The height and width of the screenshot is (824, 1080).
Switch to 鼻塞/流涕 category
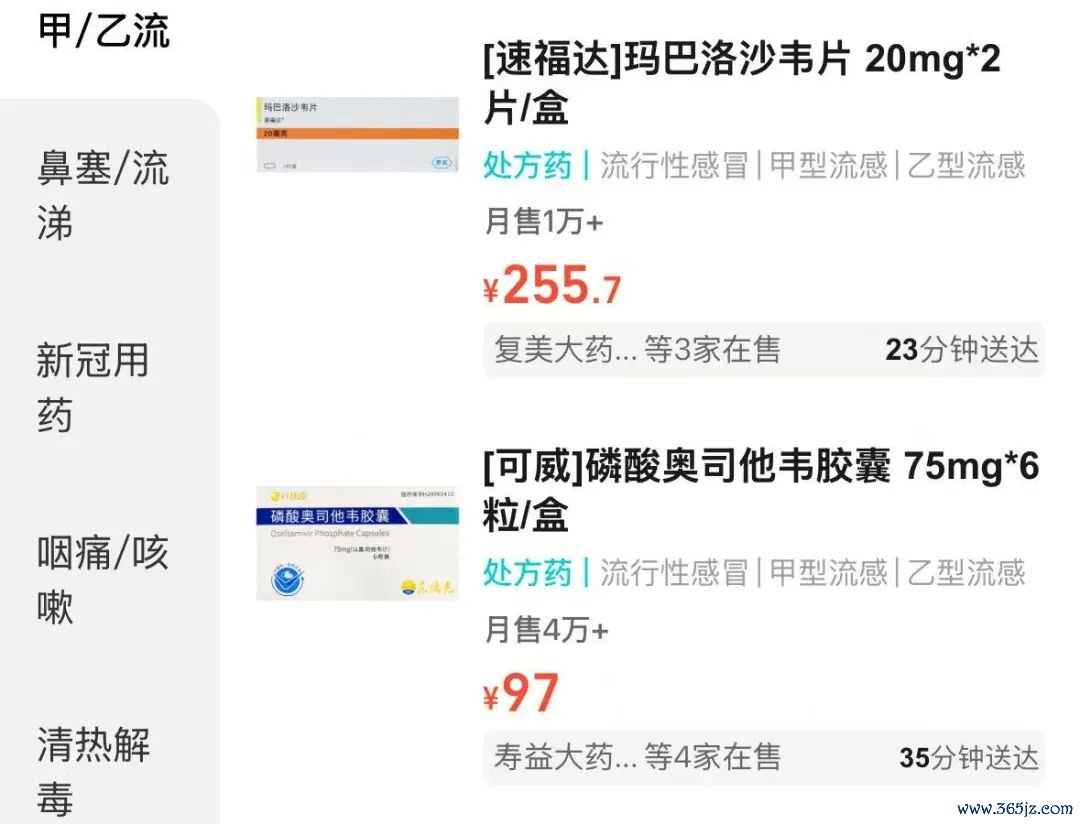point(103,196)
